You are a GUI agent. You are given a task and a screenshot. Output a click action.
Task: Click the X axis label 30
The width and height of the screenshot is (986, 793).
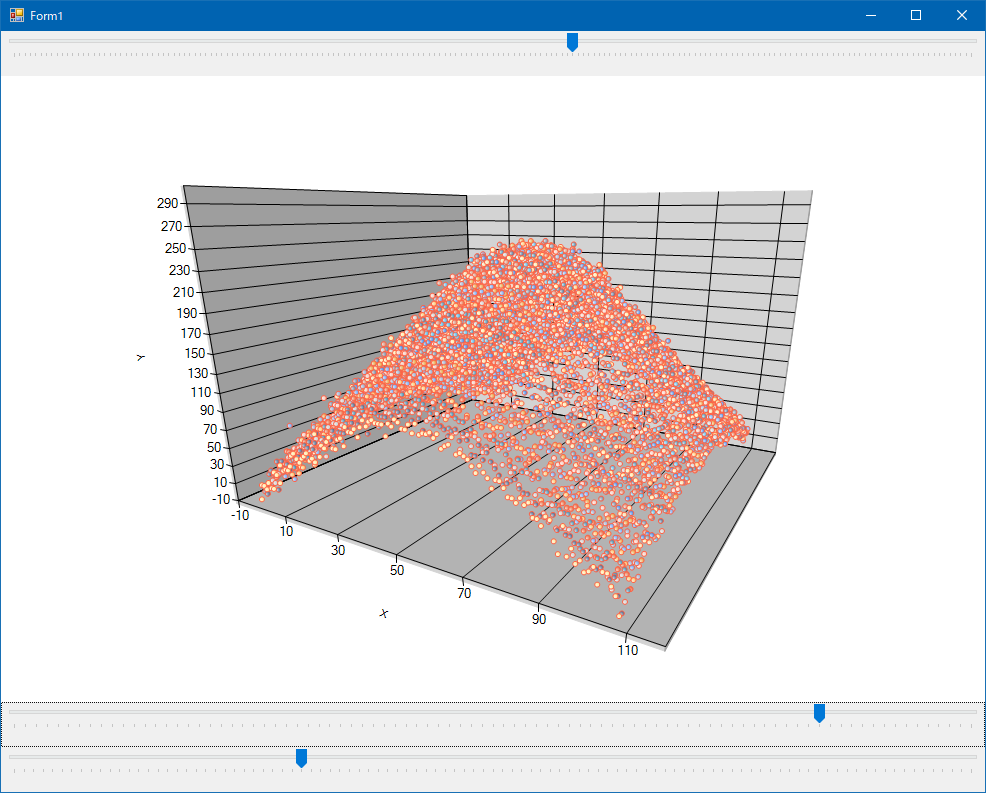(338, 550)
